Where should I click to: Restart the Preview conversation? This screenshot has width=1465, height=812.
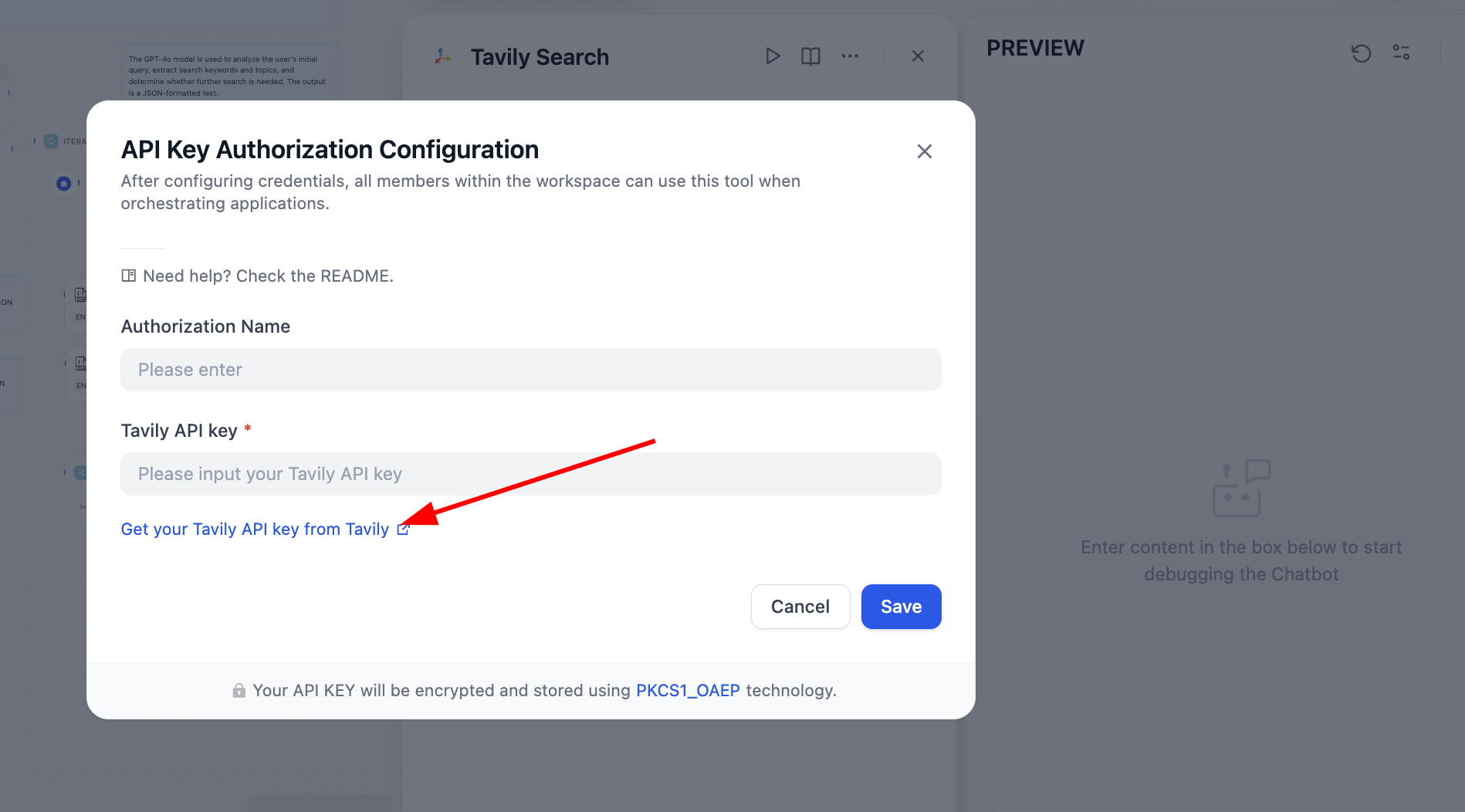coord(1361,52)
